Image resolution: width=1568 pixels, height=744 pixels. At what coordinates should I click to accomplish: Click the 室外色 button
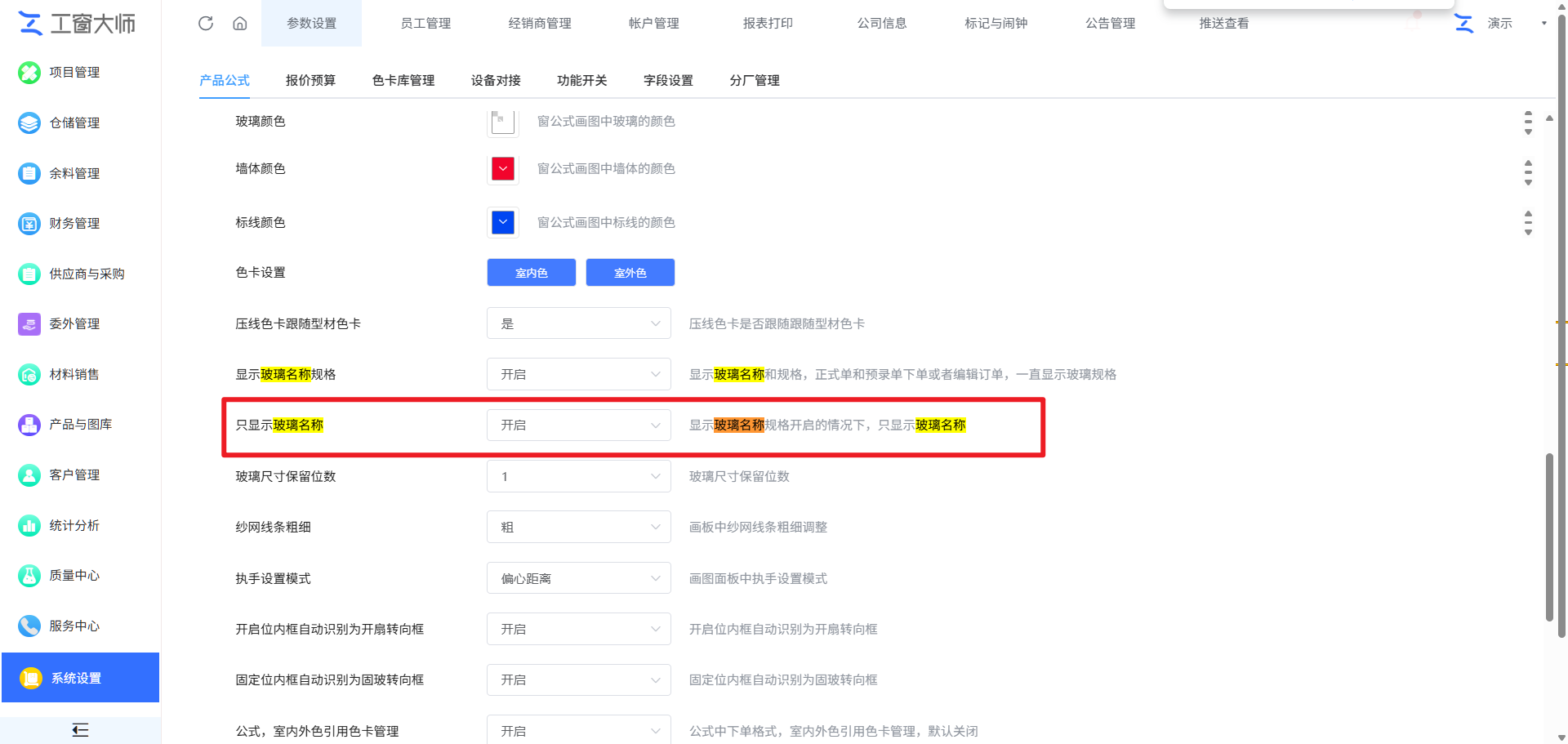630,273
